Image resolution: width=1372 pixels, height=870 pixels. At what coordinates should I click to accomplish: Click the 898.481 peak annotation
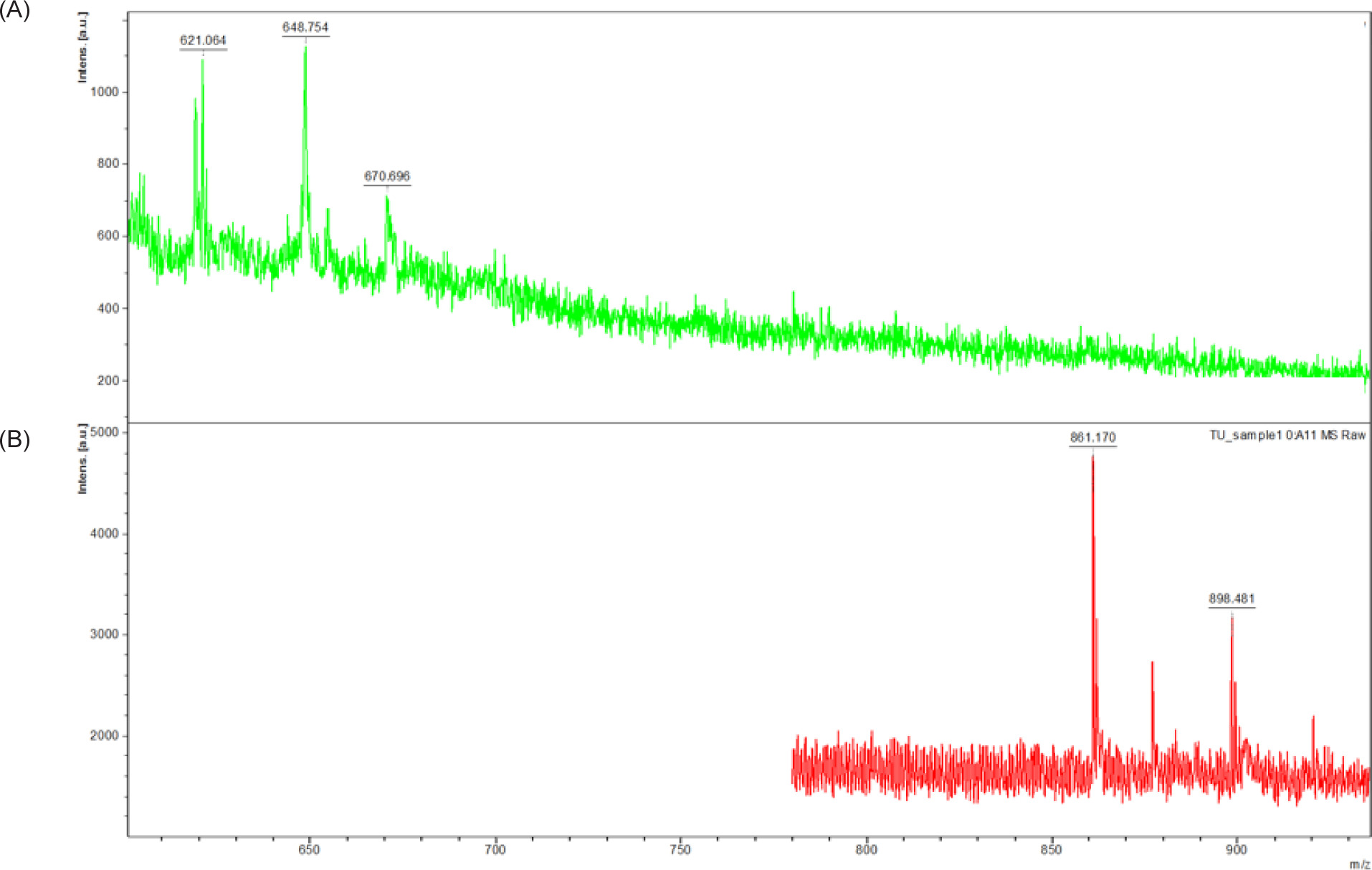(1232, 598)
